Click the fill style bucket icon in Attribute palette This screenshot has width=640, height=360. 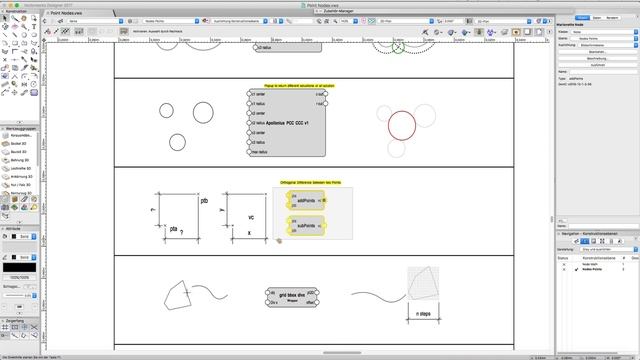(x=5, y=236)
